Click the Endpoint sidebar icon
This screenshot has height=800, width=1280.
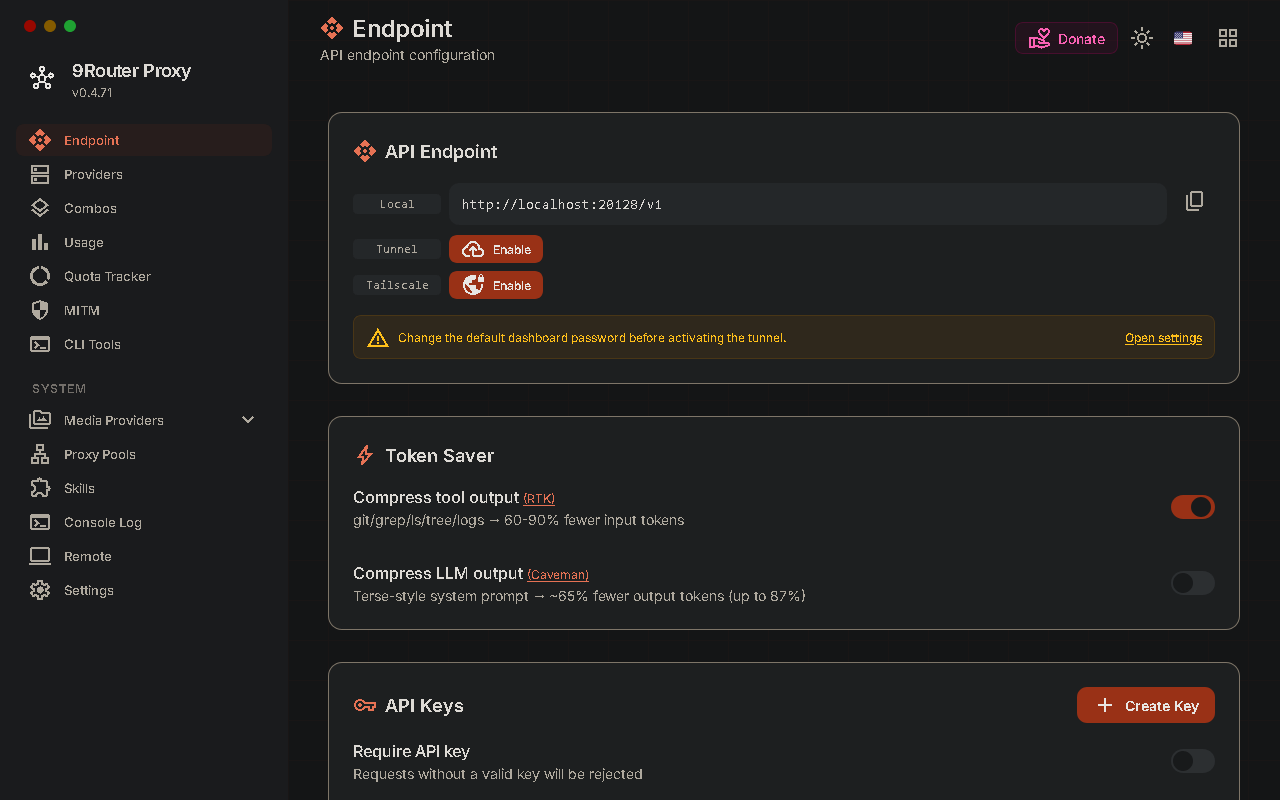40,140
